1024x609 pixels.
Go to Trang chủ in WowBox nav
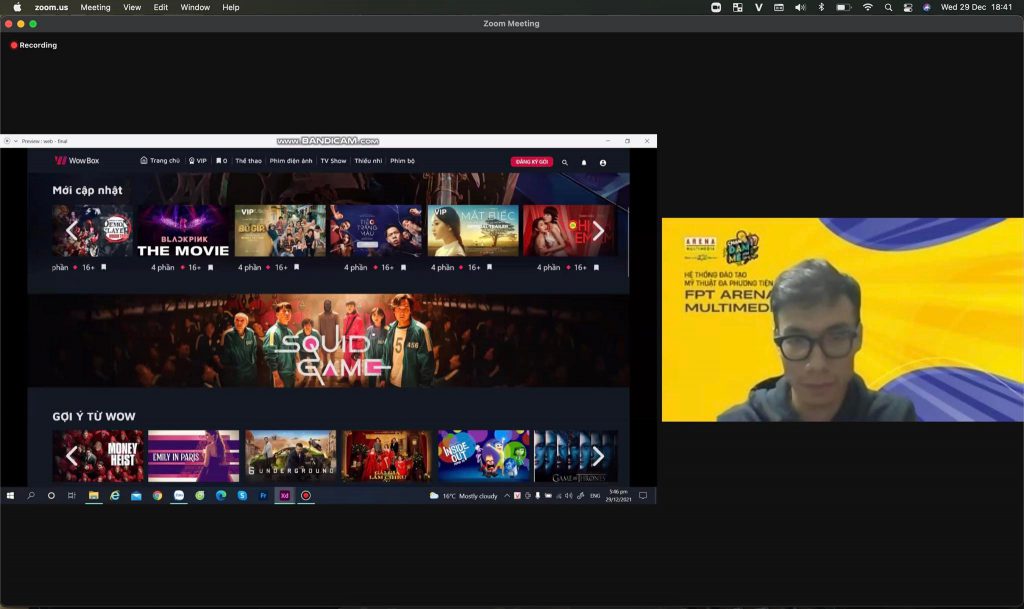coord(160,161)
